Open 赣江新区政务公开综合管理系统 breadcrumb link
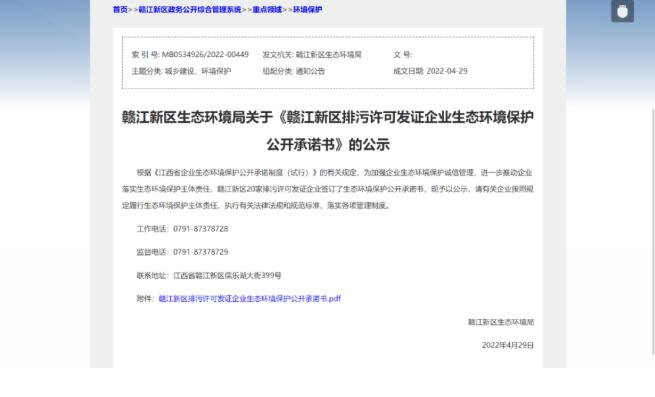The width and height of the screenshot is (655, 397). coord(190,10)
